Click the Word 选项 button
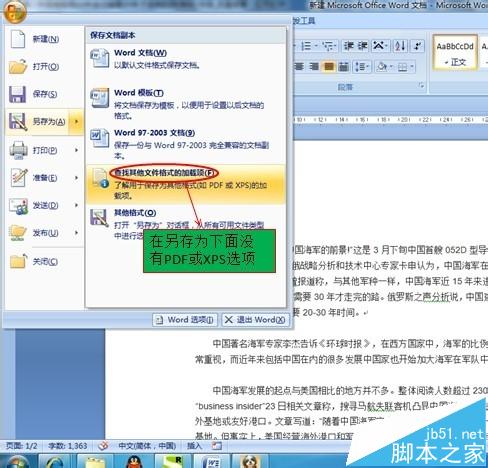488x468 pixels. [185, 320]
